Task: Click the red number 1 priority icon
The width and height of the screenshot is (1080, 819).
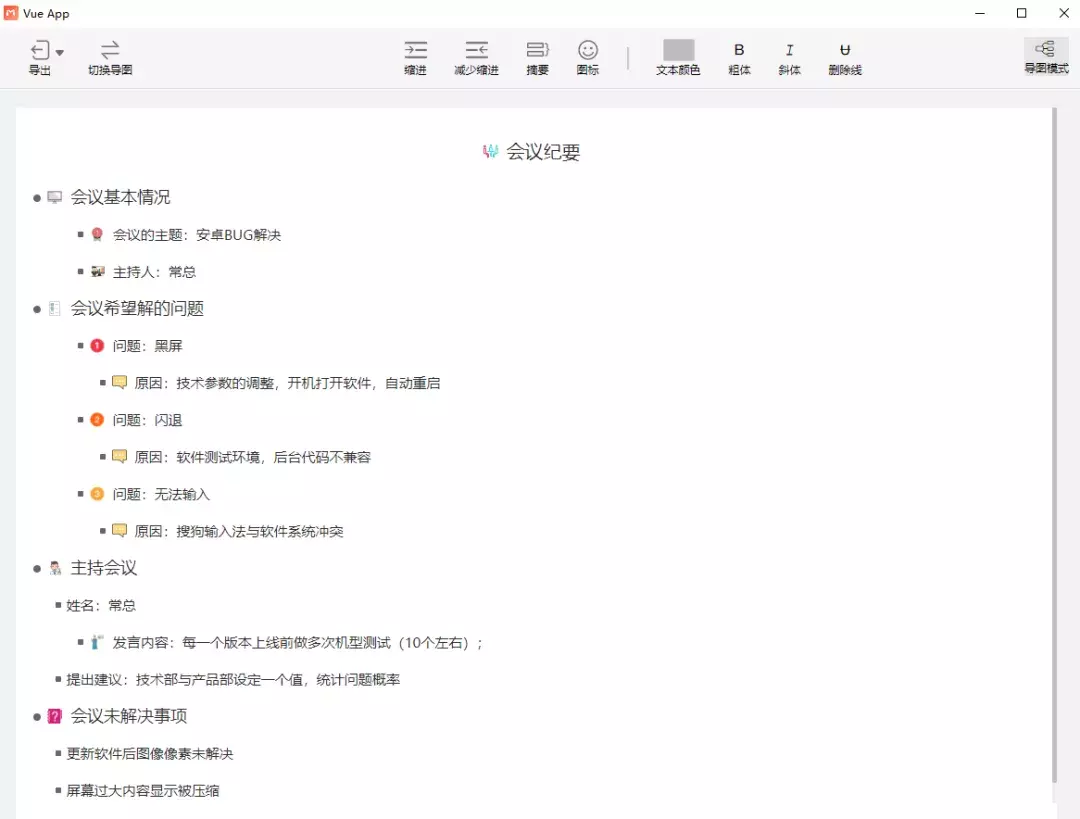Action: point(97,346)
